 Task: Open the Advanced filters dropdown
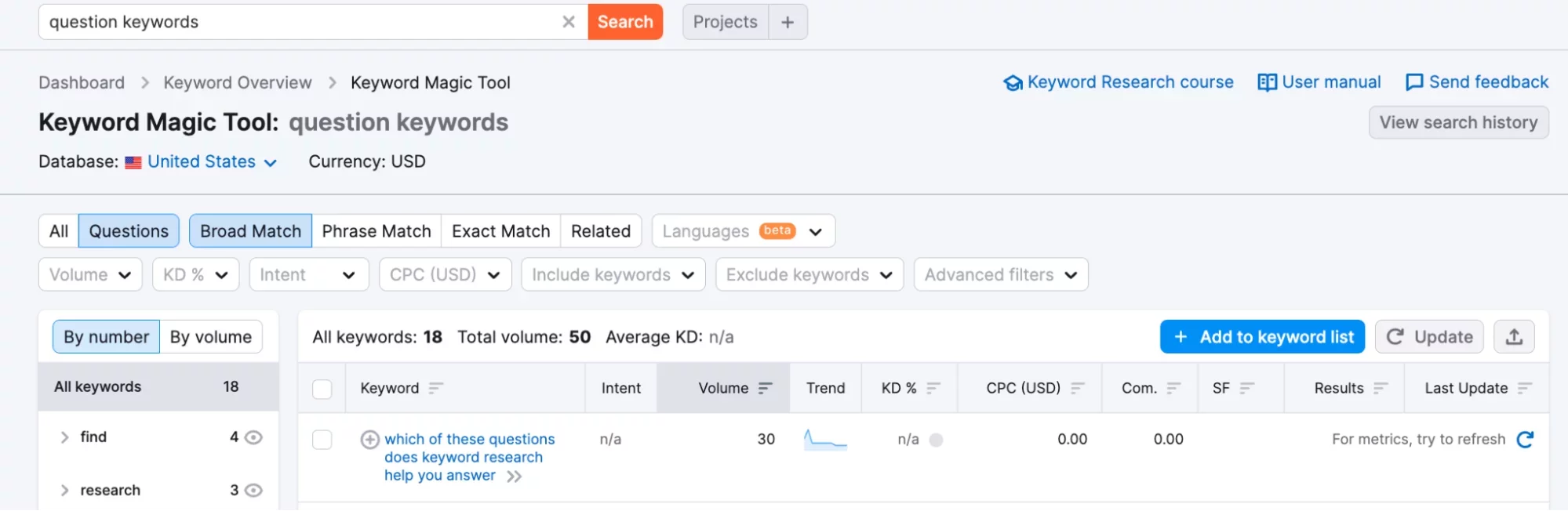point(1001,275)
